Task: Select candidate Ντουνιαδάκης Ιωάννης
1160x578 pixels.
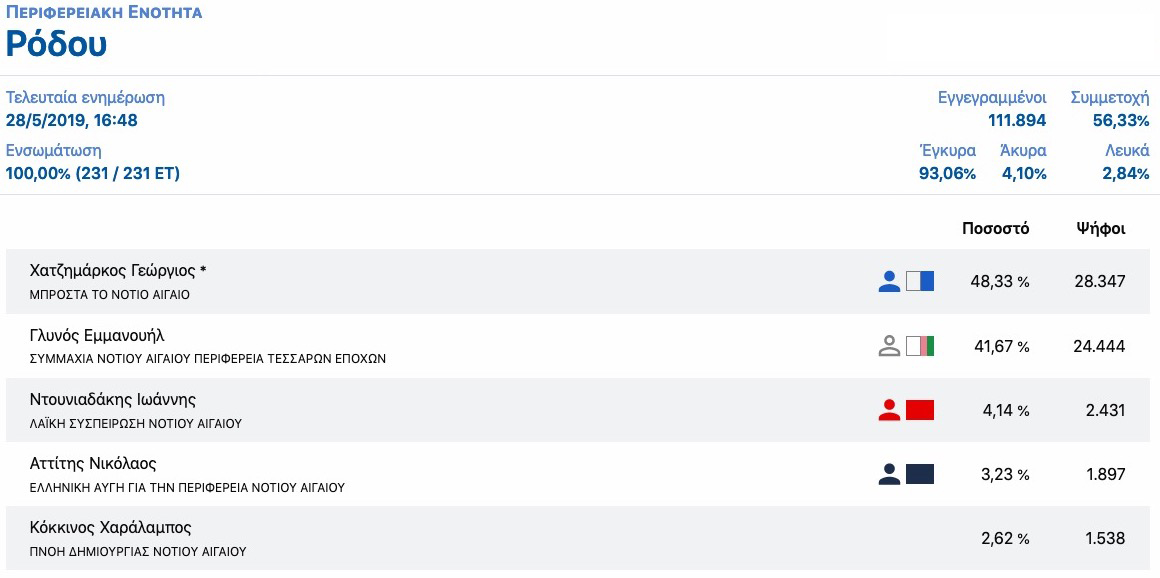Action: point(113,399)
